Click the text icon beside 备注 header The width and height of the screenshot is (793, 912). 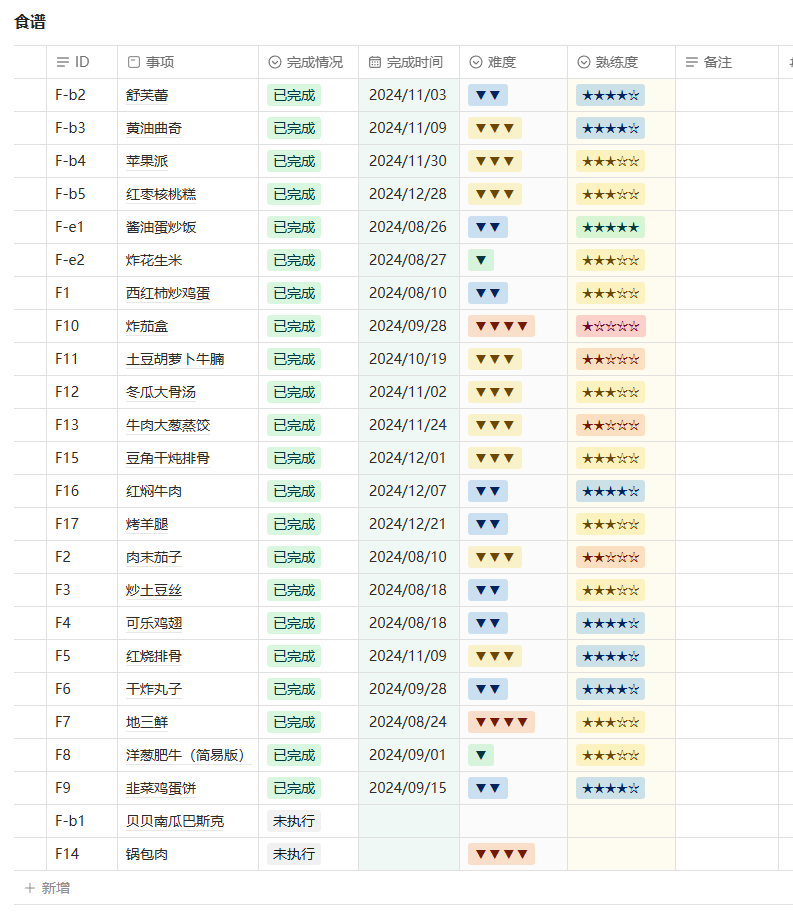[x=692, y=62]
